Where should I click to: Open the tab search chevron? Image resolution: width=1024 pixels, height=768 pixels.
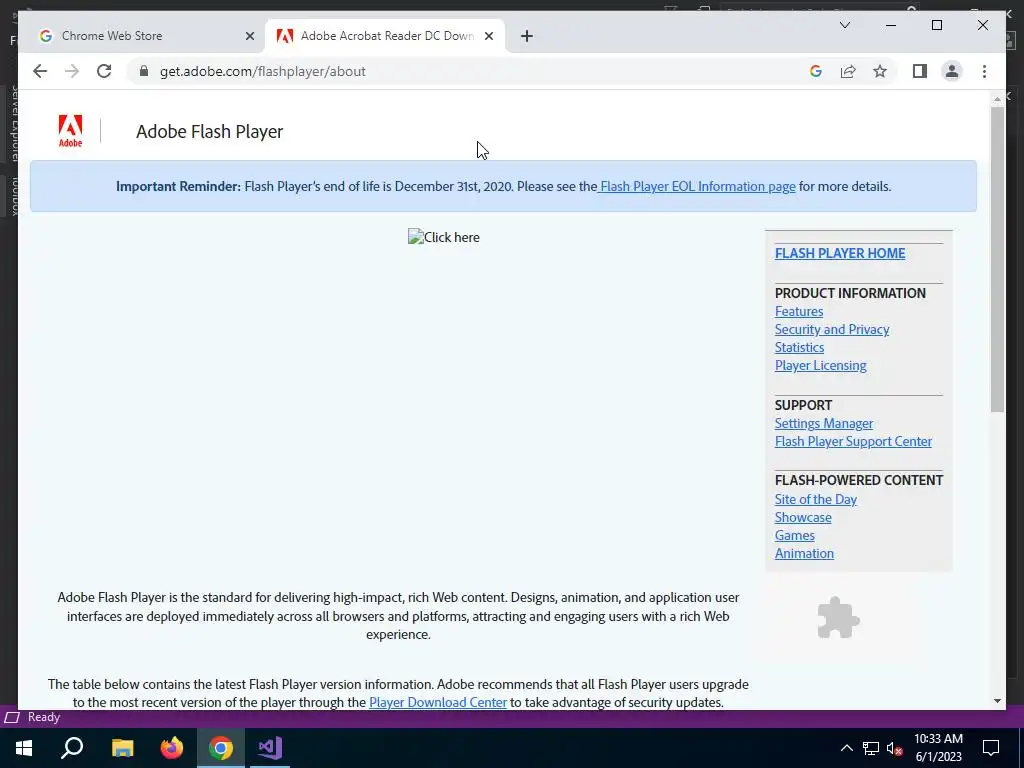(844, 25)
